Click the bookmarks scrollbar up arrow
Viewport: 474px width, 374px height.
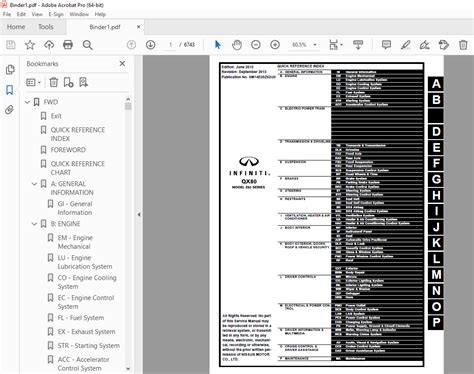coord(128,99)
